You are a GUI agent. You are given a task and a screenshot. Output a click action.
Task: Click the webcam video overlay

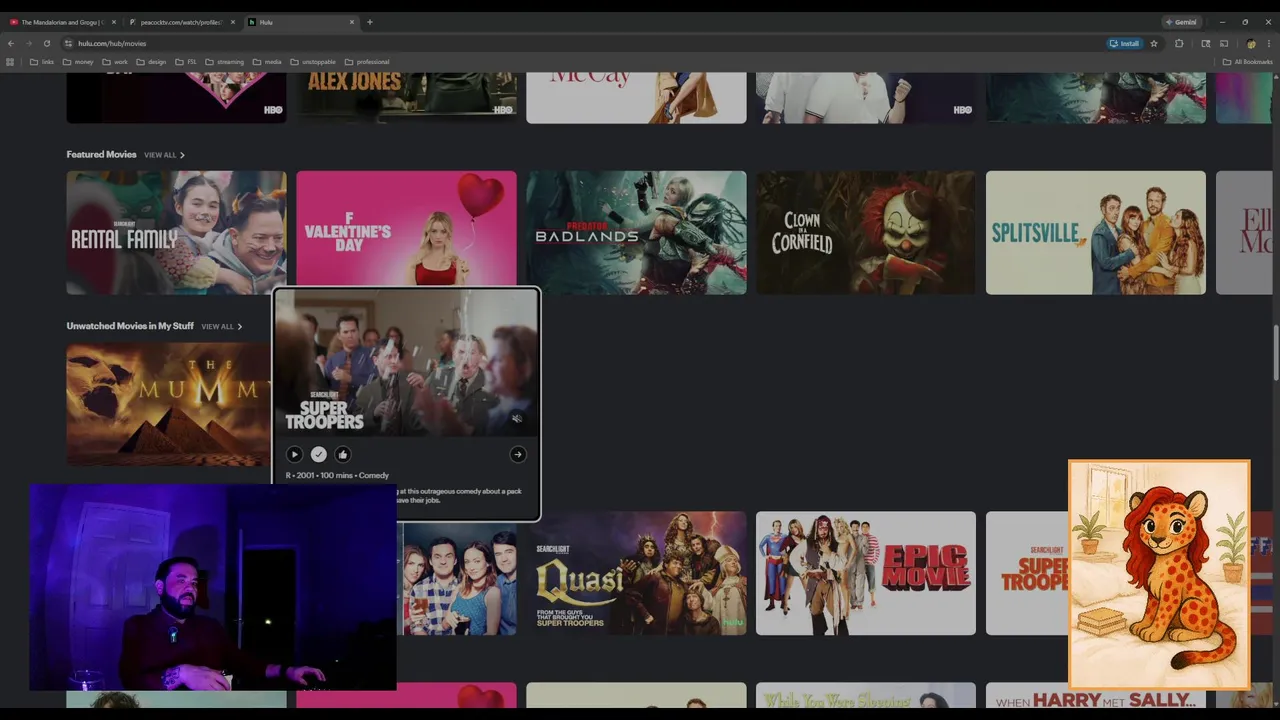click(x=213, y=588)
